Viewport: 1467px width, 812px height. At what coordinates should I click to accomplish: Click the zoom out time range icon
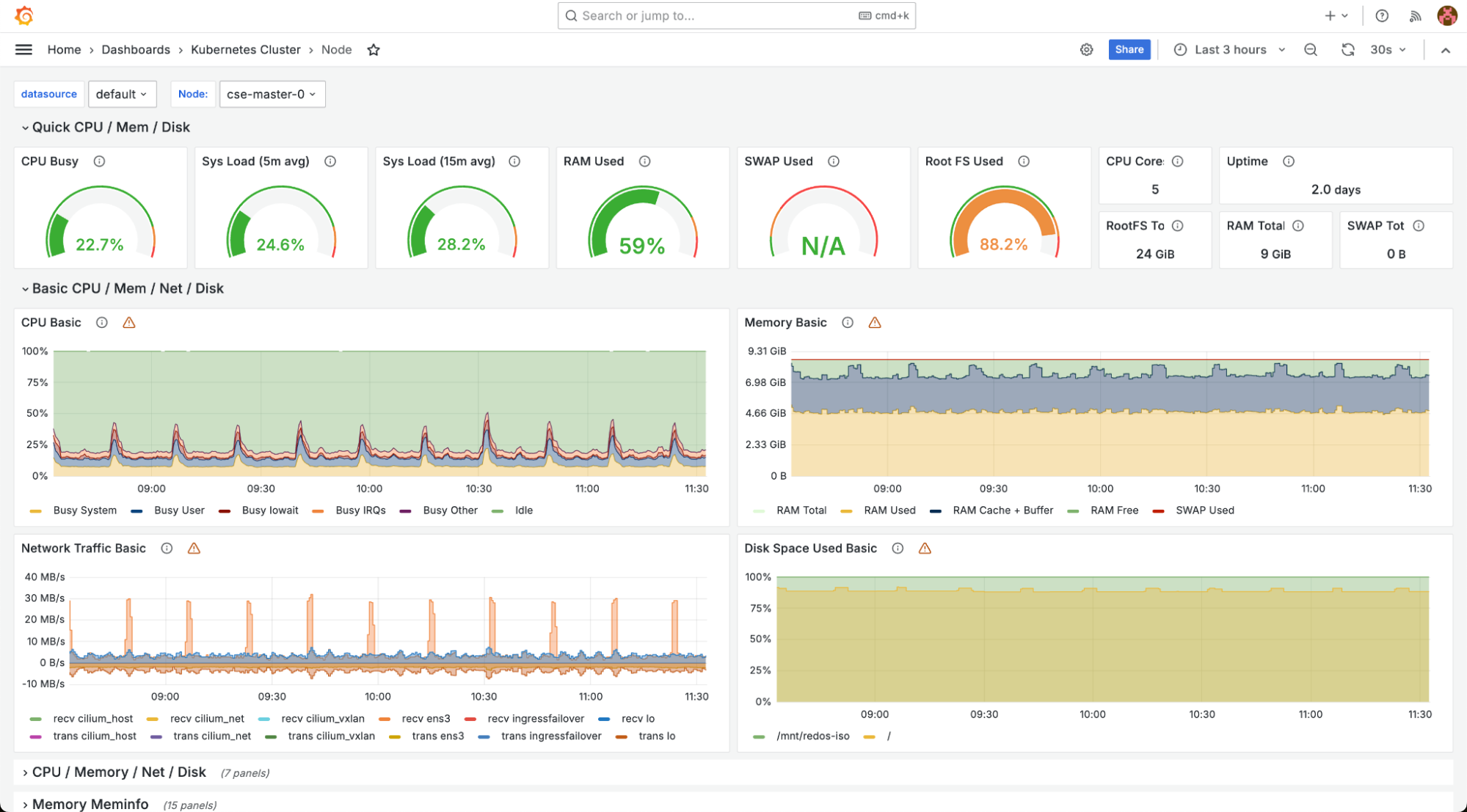[1310, 50]
